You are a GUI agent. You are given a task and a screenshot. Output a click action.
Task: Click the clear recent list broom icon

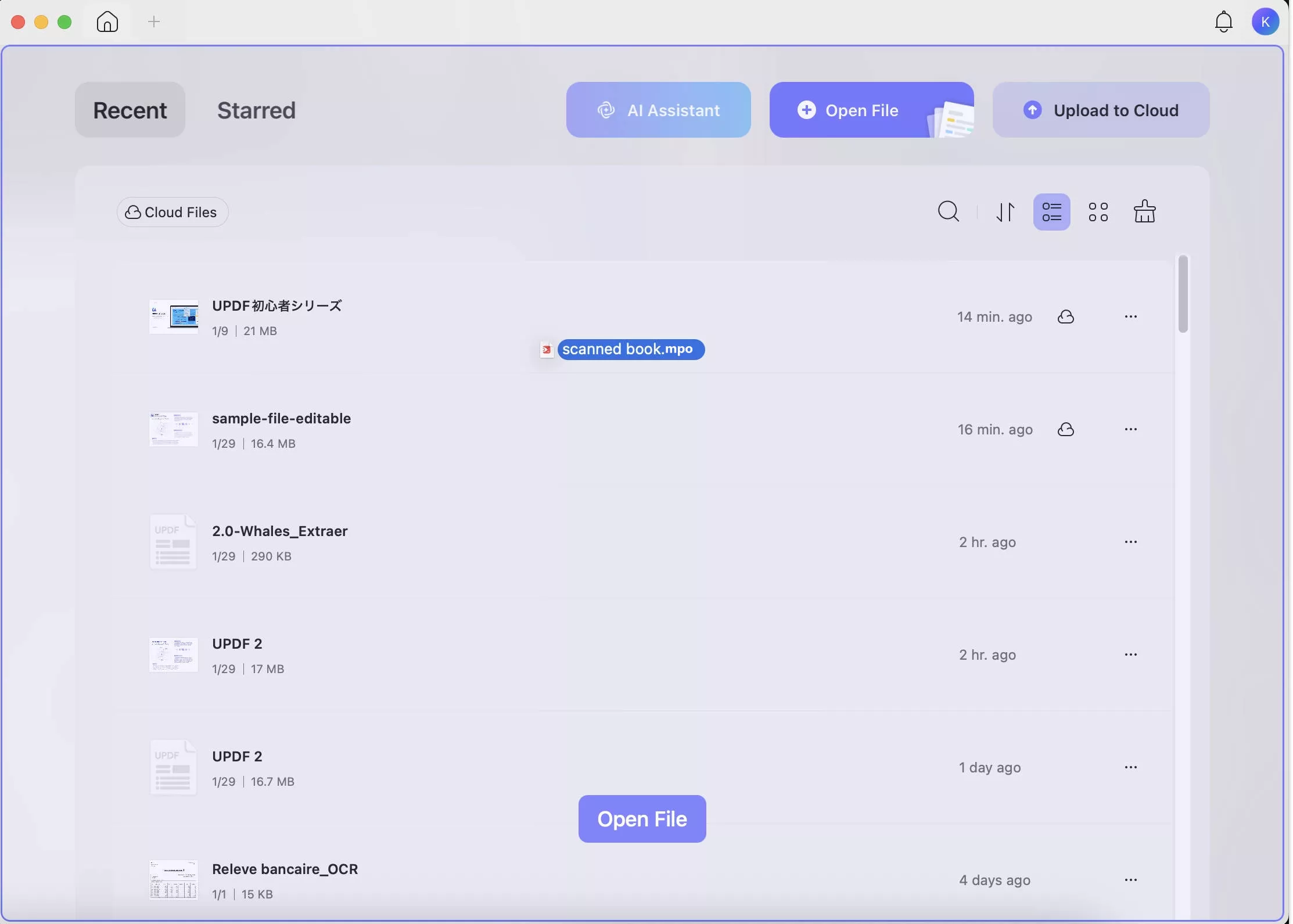point(1144,211)
